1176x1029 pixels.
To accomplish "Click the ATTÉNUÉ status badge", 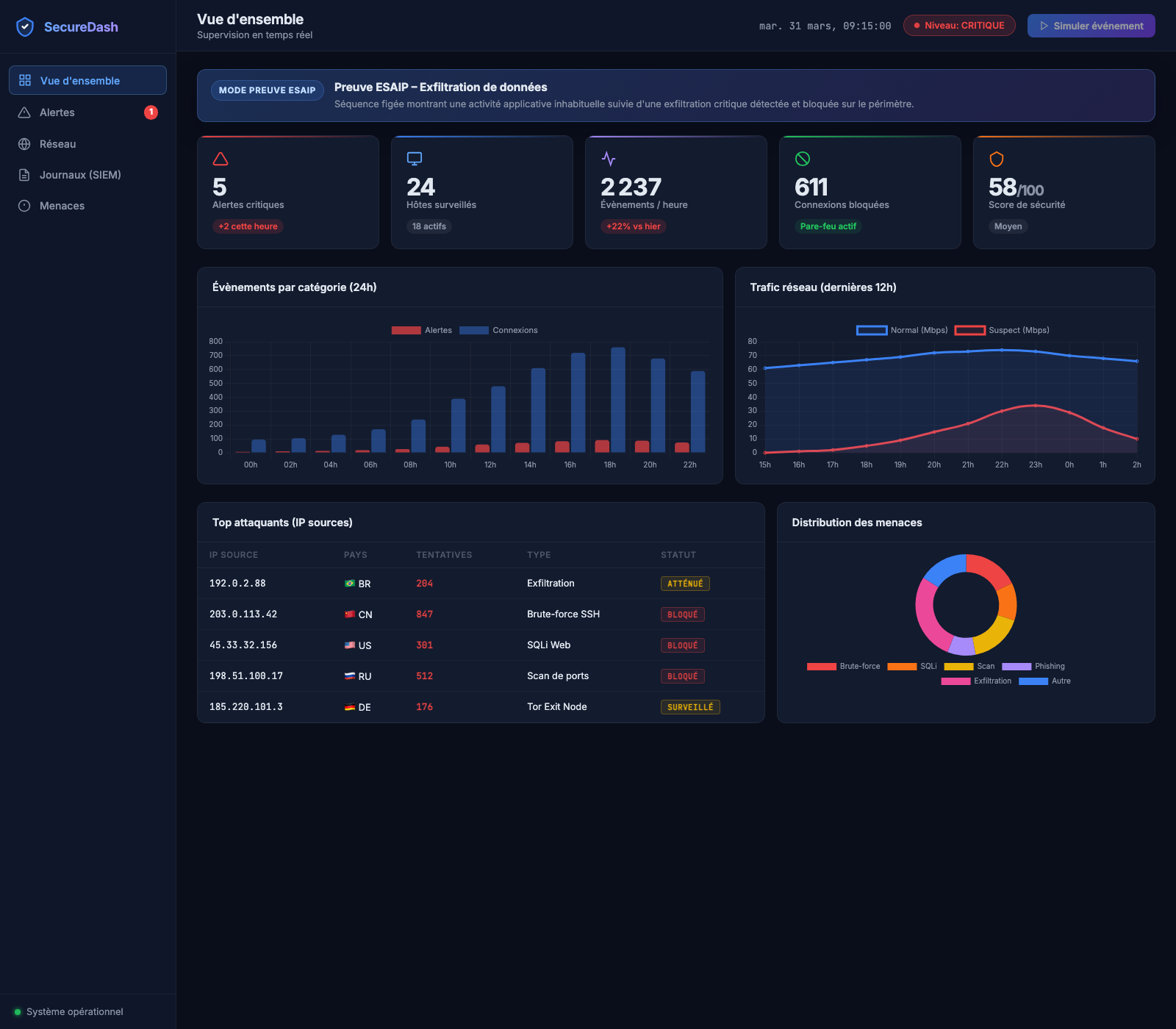I will [x=685, y=584].
